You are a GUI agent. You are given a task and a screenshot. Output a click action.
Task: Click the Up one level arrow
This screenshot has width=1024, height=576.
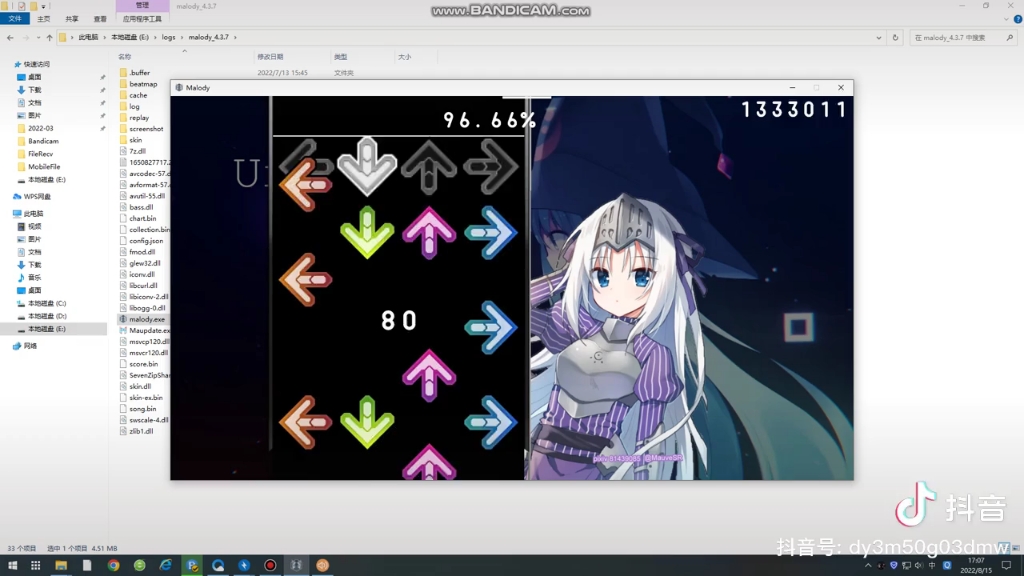(x=49, y=38)
